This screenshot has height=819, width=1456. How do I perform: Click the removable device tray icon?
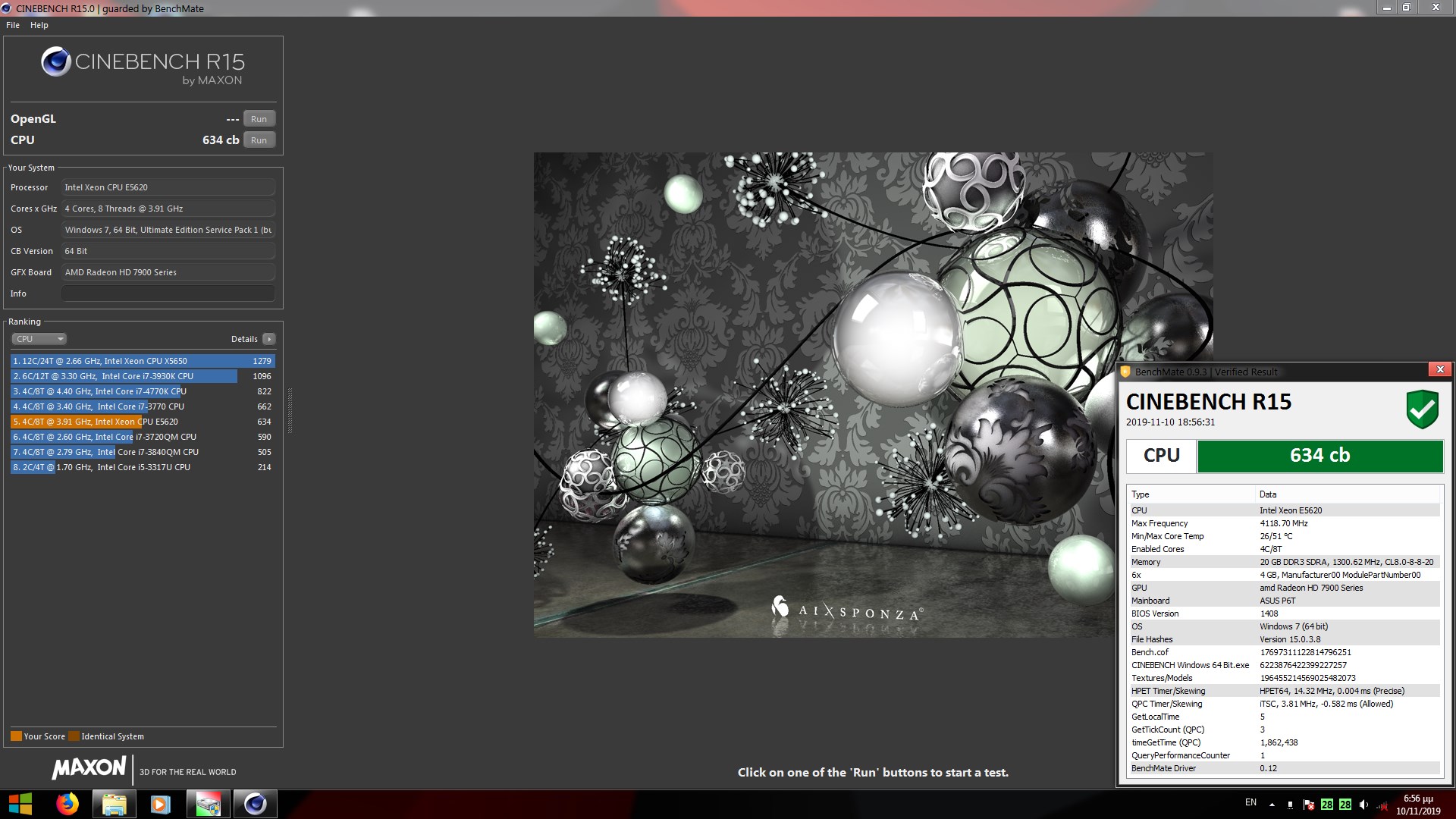(x=1291, y=805)
